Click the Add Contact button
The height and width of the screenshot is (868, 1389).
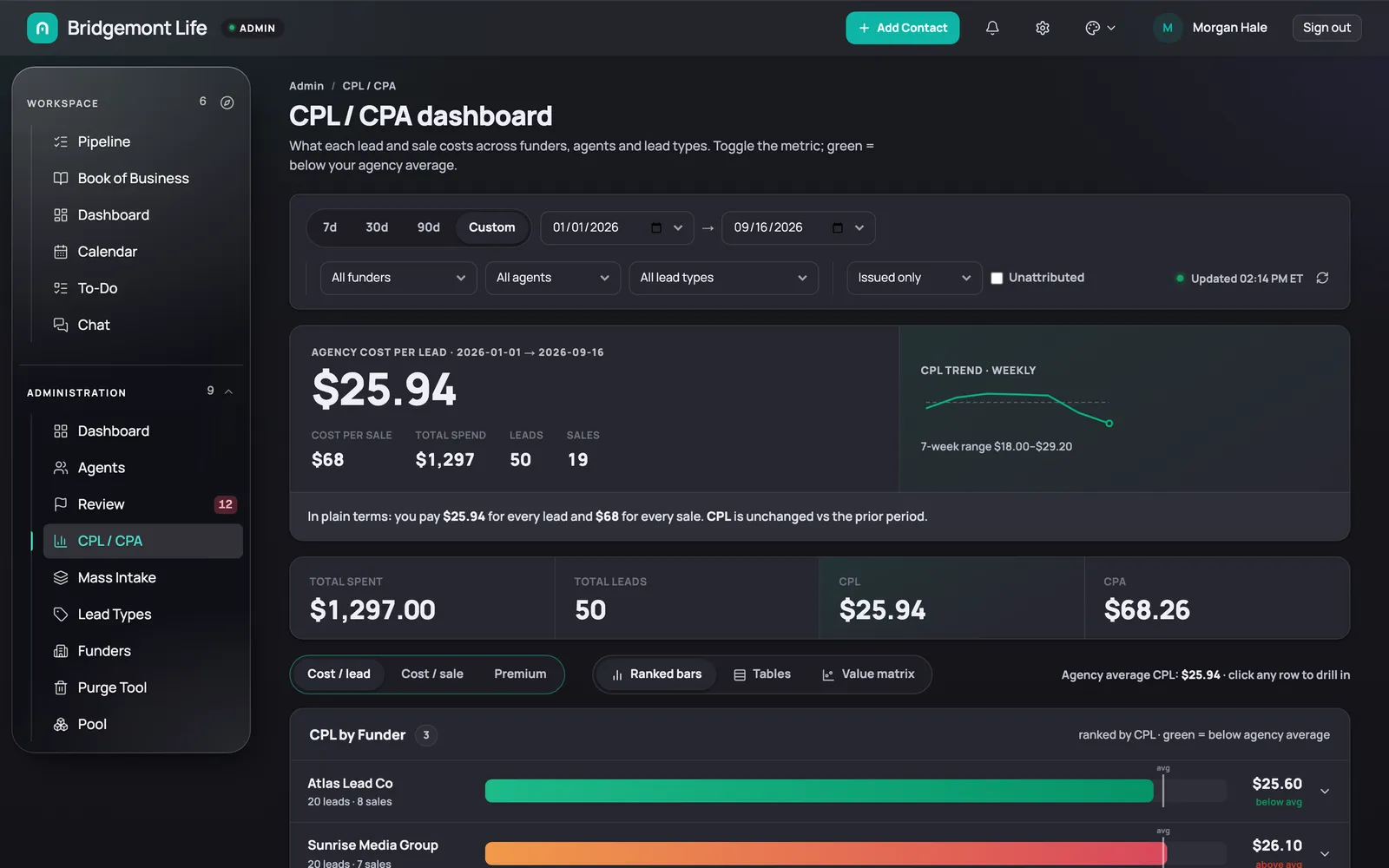tap(902, 28)
